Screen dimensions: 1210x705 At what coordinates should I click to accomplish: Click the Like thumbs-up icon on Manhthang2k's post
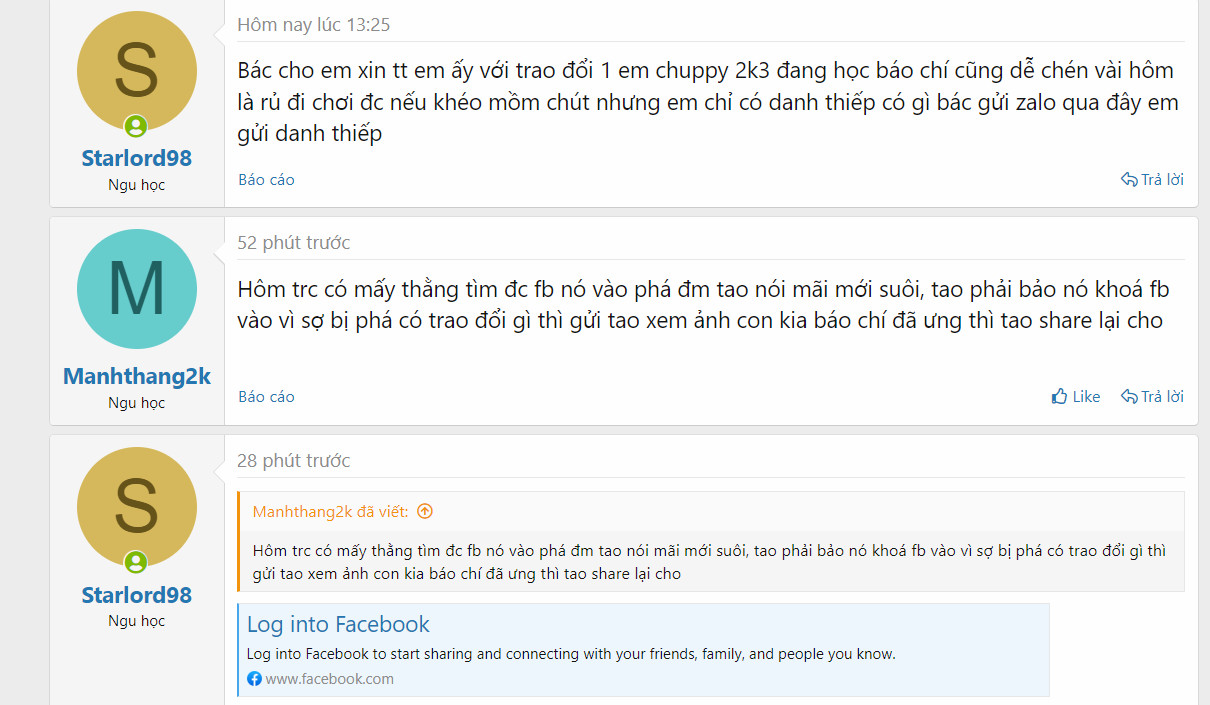point(1060,397)
